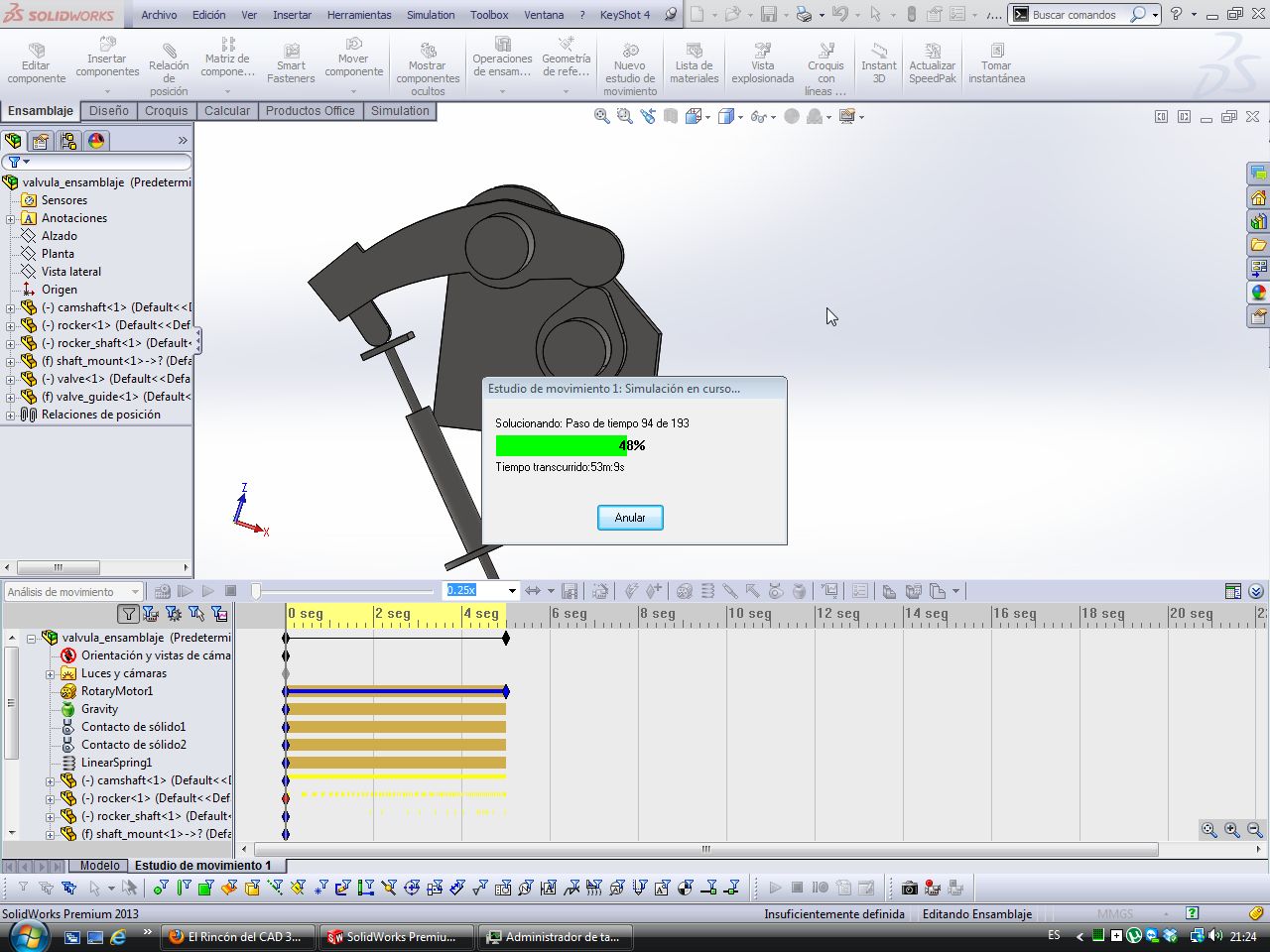Create Nuevo estudio de movimiento

click(630, 68)
